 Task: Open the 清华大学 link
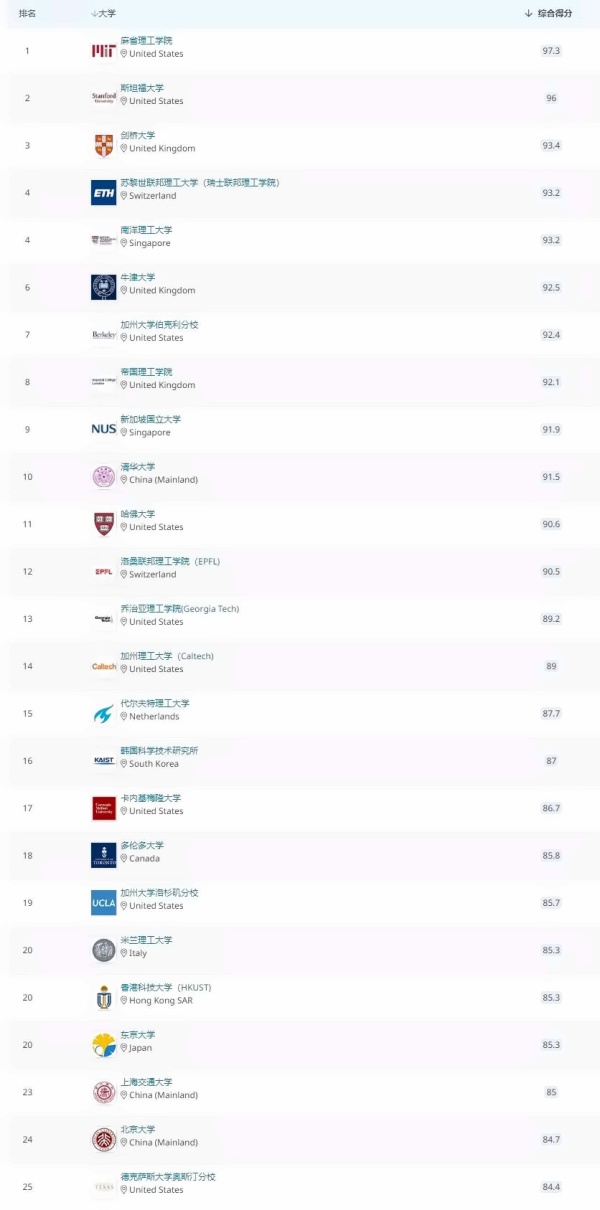point(138,466)
